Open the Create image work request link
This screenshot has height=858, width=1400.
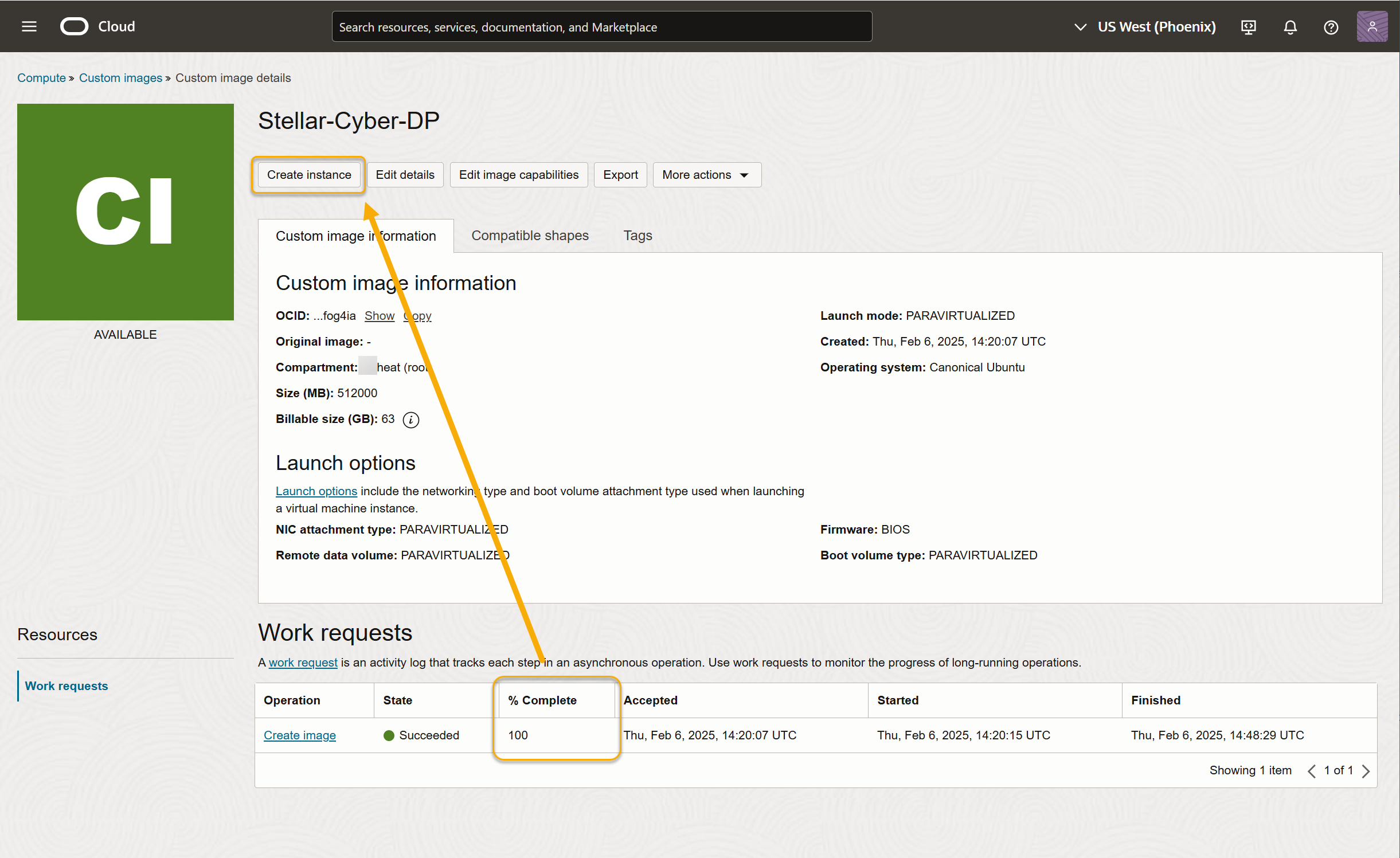(x=299, y=735)
